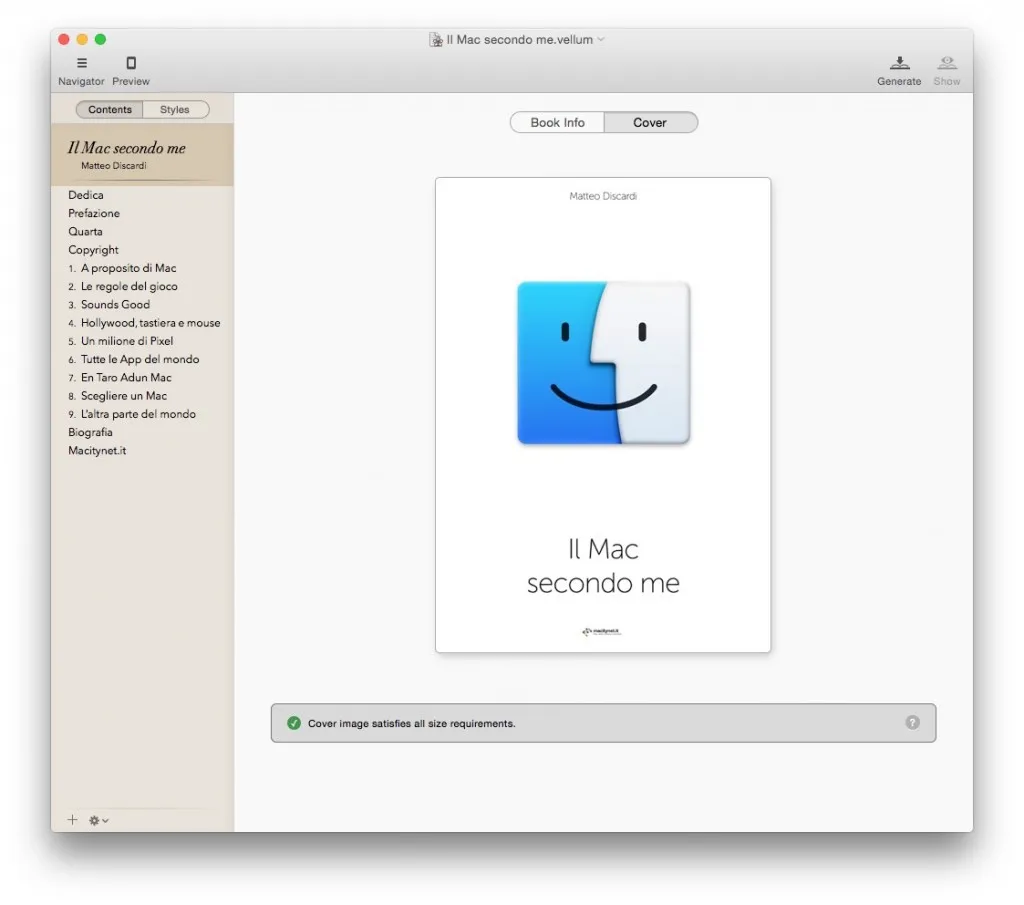Open the Navigator toolbar icon
1024x905 pixels.
click(x=81, y=64)
